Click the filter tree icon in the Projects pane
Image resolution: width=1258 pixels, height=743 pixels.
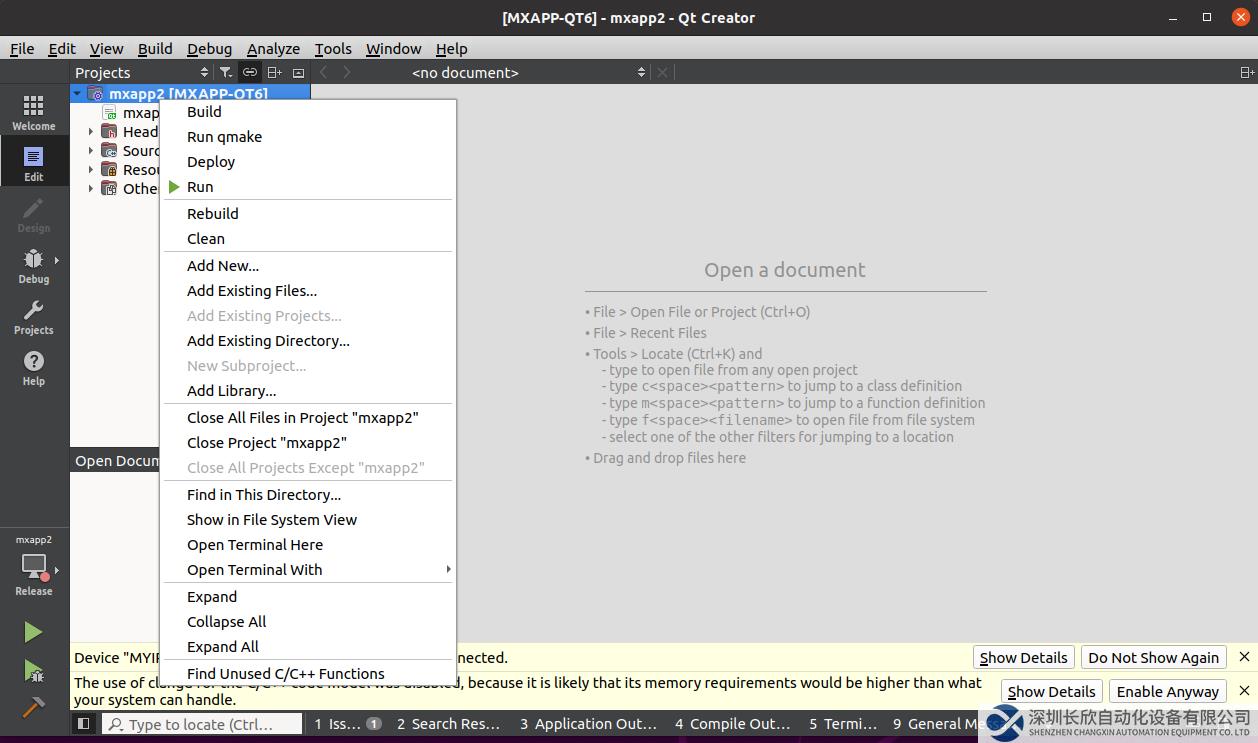[226, 72]
